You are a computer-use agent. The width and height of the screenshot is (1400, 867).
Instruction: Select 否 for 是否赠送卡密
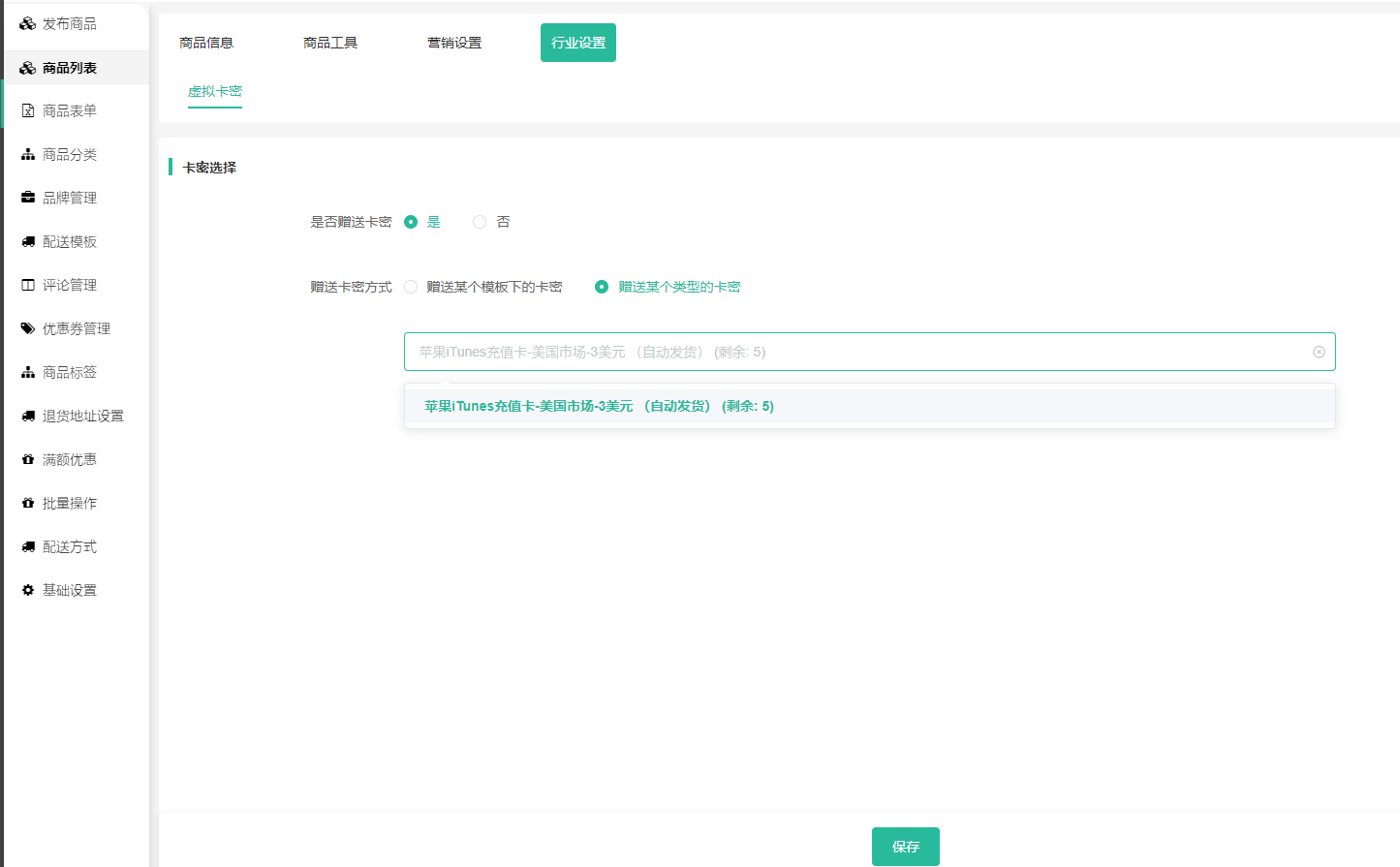(480, 222)
